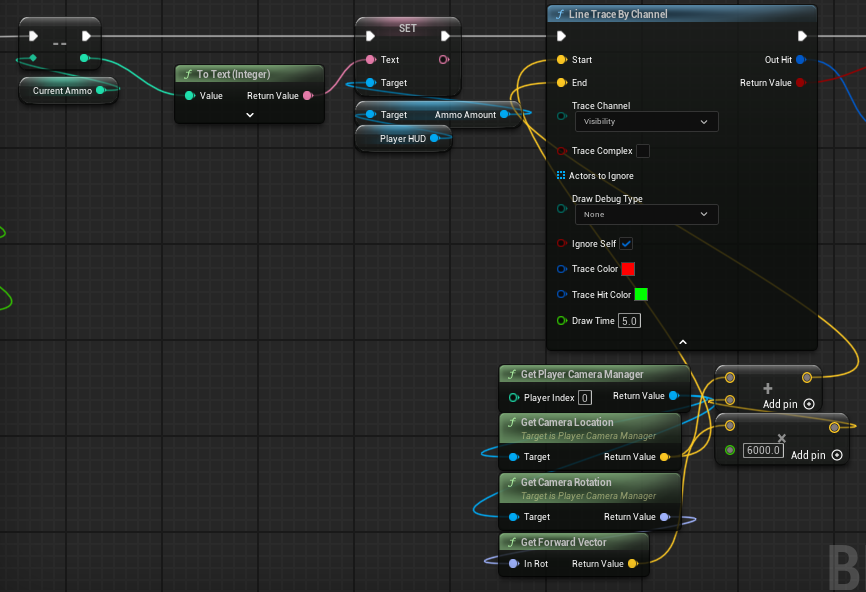Click the Trace Hit Color input pin
The image size is (866, 592).
562,294
